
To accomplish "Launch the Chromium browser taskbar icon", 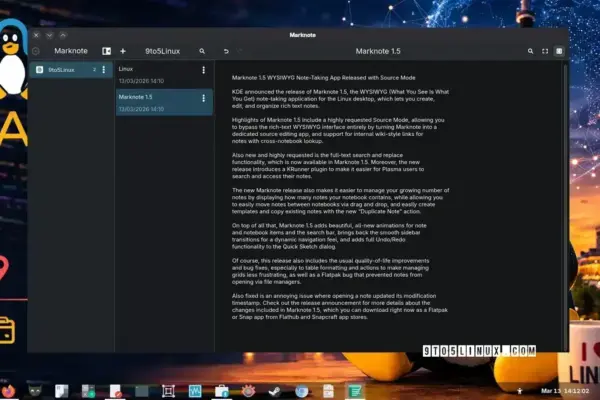I will click(302, 391).
